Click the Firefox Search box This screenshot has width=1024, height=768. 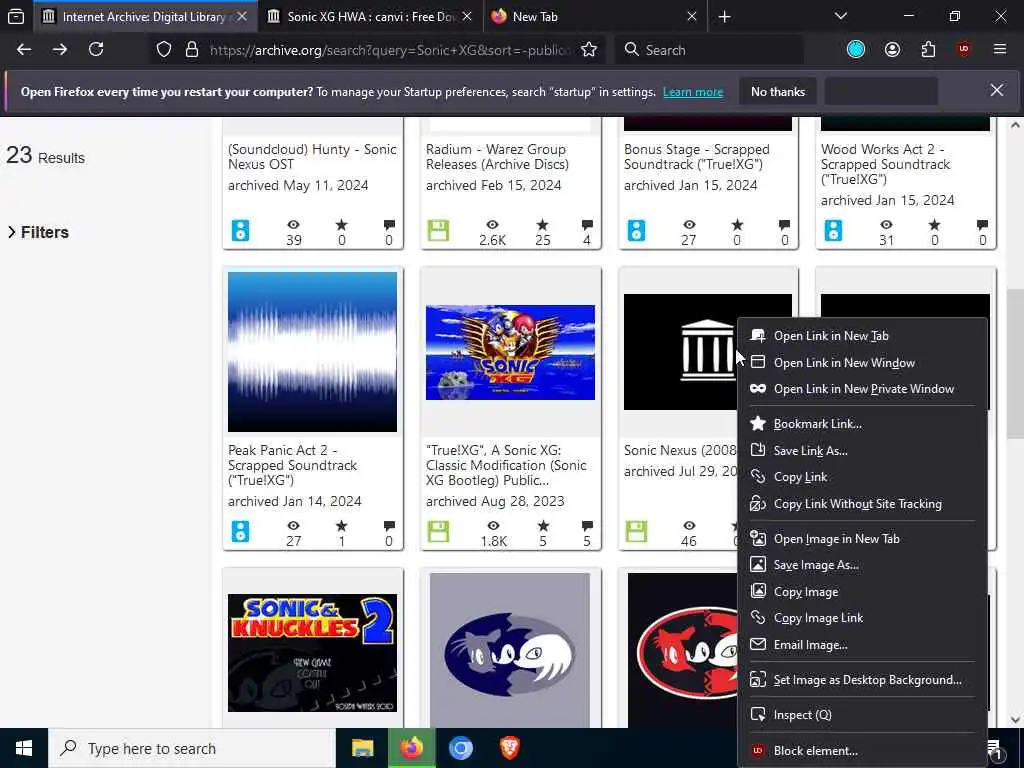(x=709, y=50)
